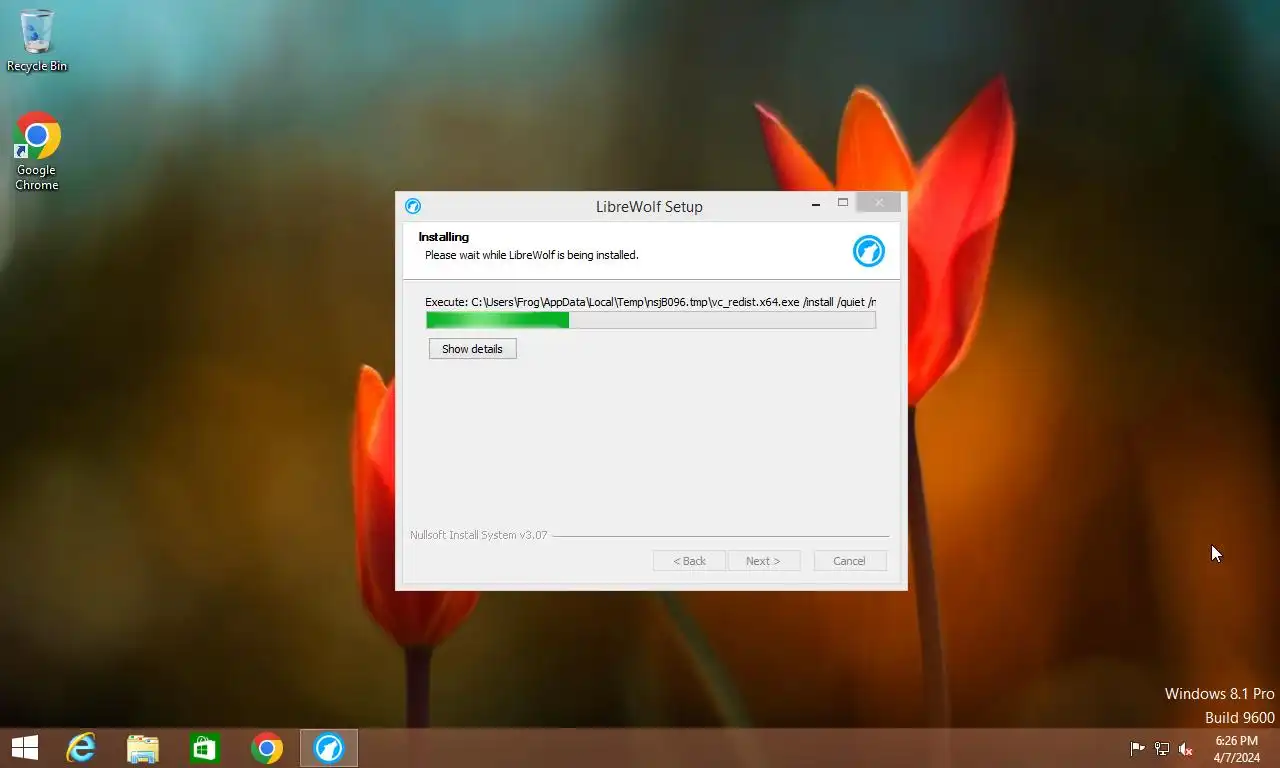Open the network status tray icon
1280x768 pixels.
(1162, 748)
